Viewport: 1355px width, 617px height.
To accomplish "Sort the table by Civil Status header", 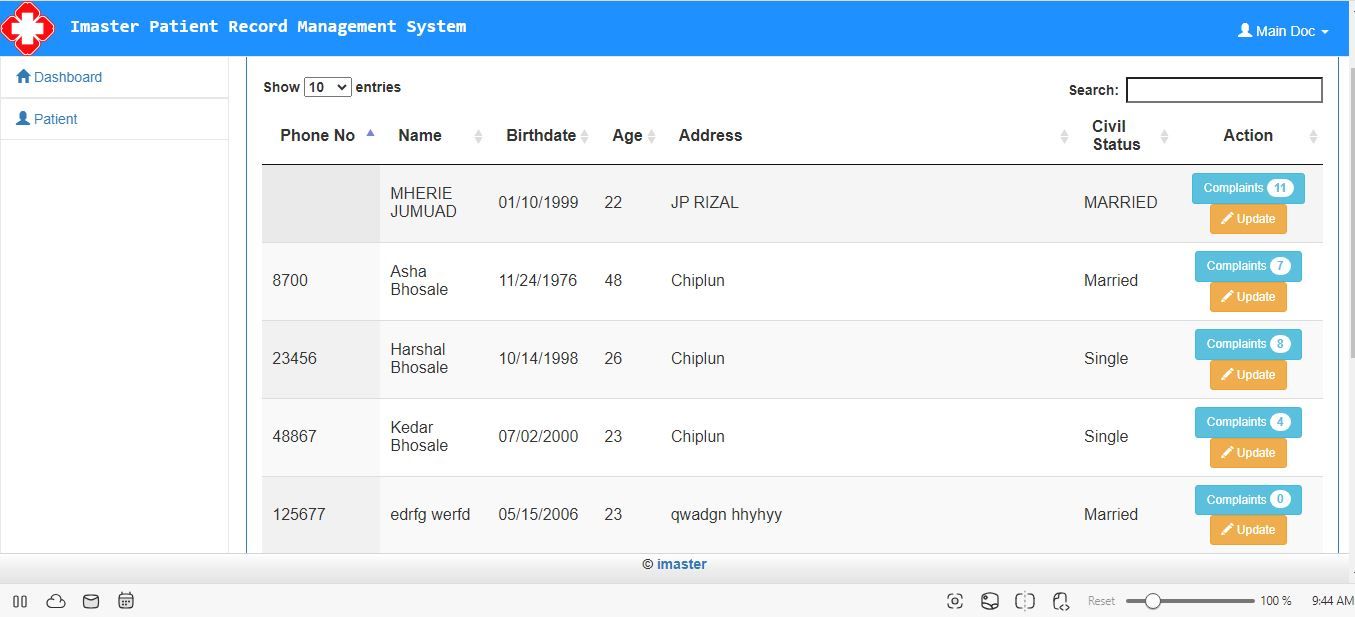I will [1116, 135].
